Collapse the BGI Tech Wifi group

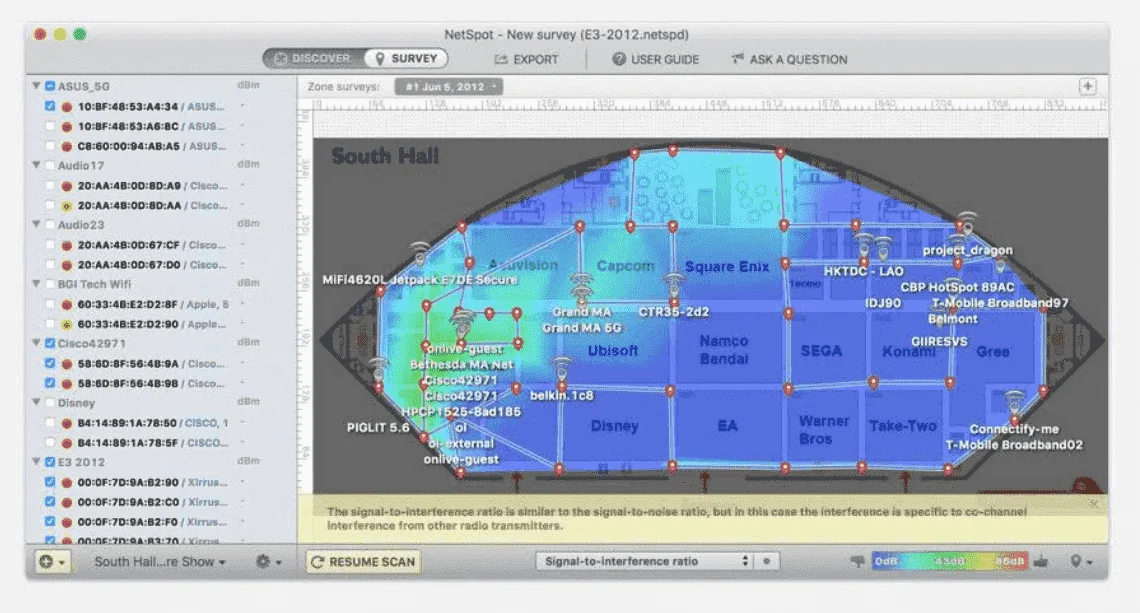36,284
